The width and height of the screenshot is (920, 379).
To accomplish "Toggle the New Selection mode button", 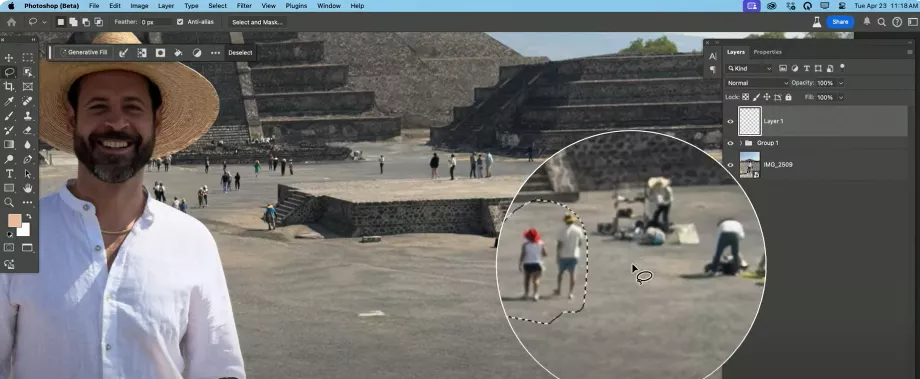I will click(60, 22).
